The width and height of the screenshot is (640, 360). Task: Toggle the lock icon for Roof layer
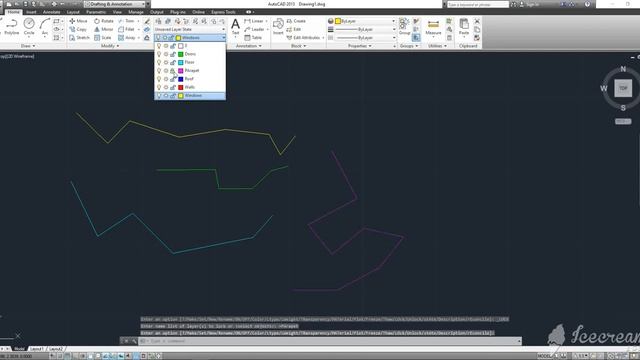[x=173, y=79]
